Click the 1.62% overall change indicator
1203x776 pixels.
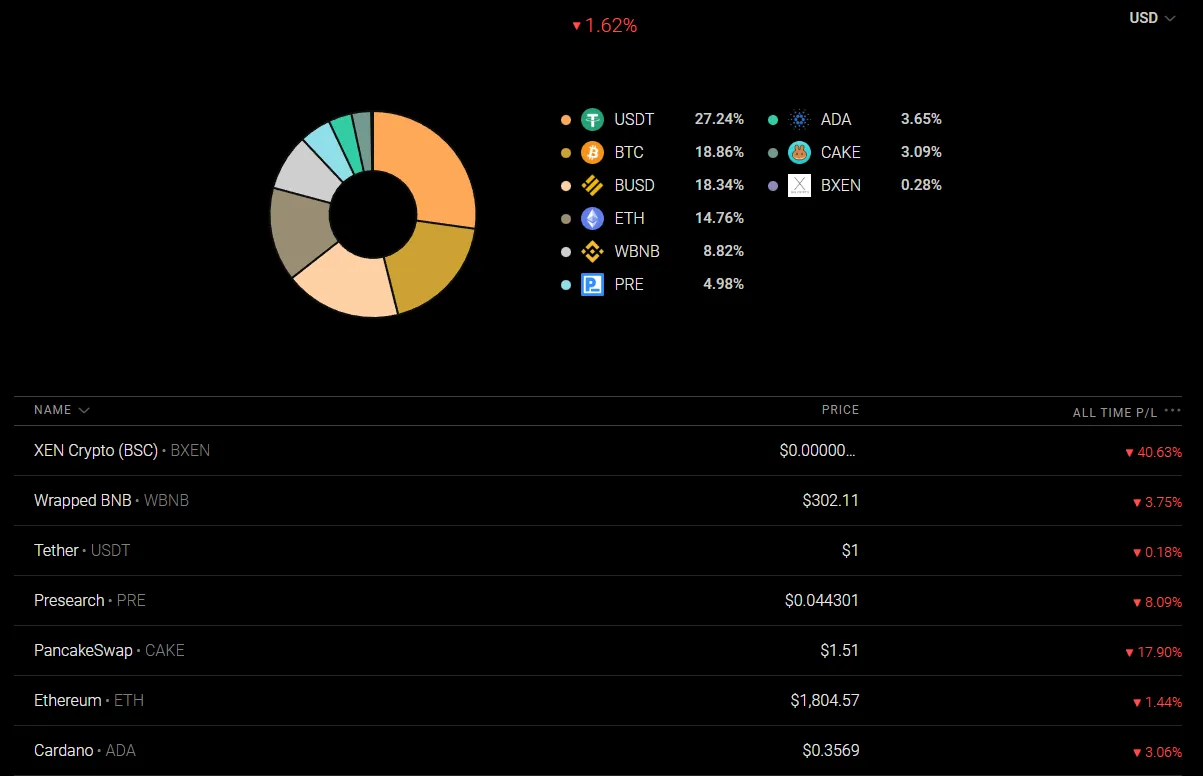(604, 26)
